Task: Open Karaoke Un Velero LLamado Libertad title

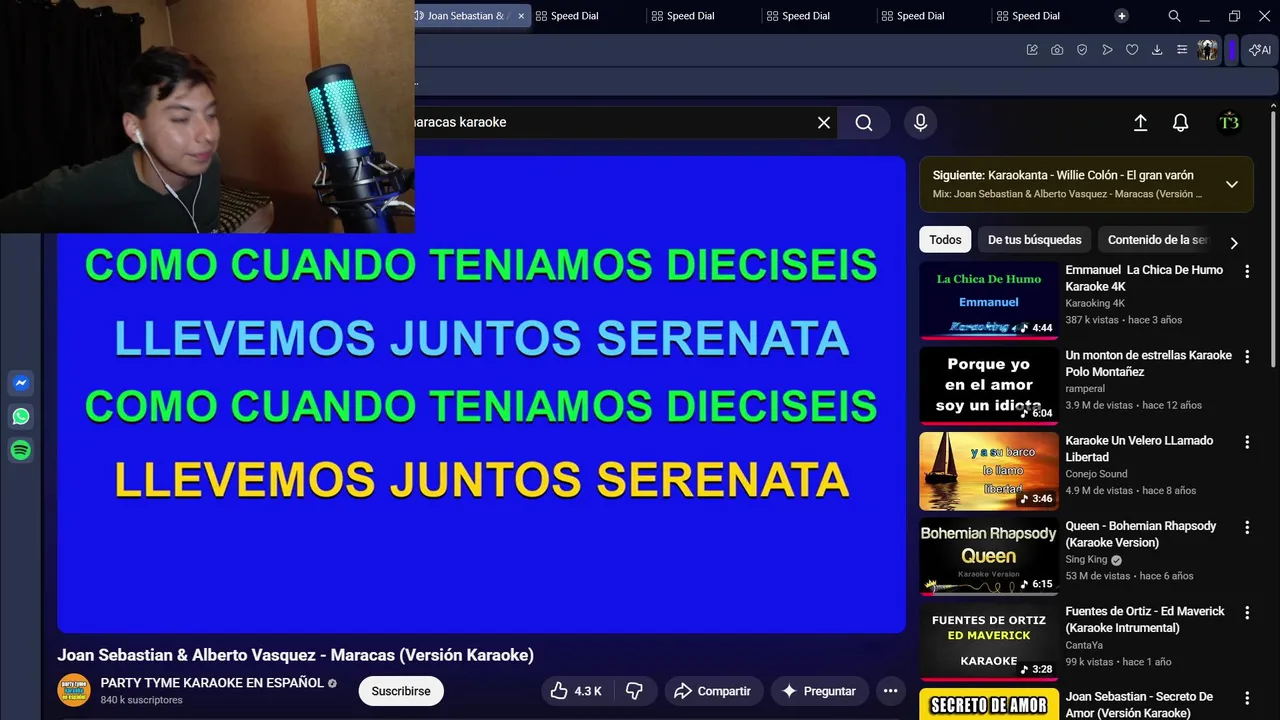Action: tap(1139, 448)
